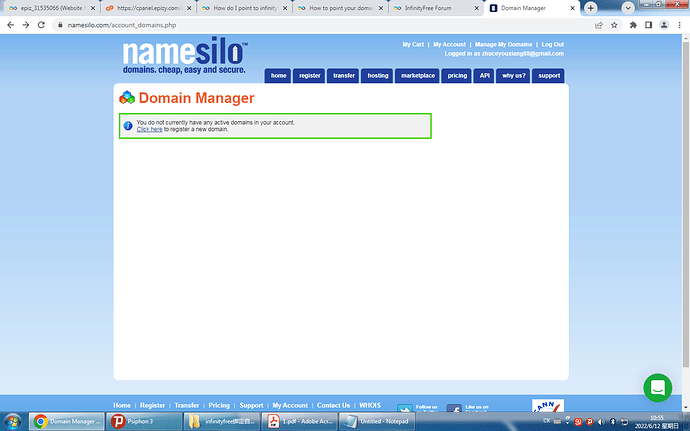Open the pricing nav menu
The image size is (690, 431).
pos(457,76)
